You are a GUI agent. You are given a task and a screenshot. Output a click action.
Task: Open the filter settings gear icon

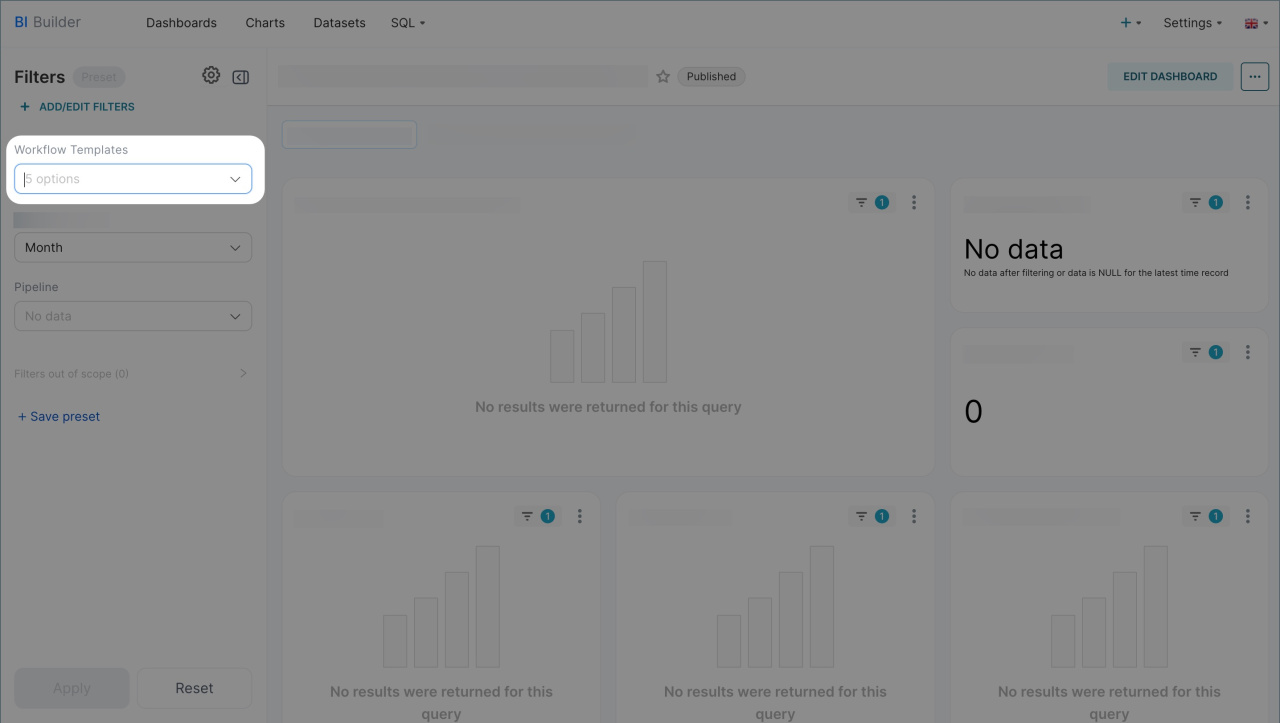[x=211, y=76]
